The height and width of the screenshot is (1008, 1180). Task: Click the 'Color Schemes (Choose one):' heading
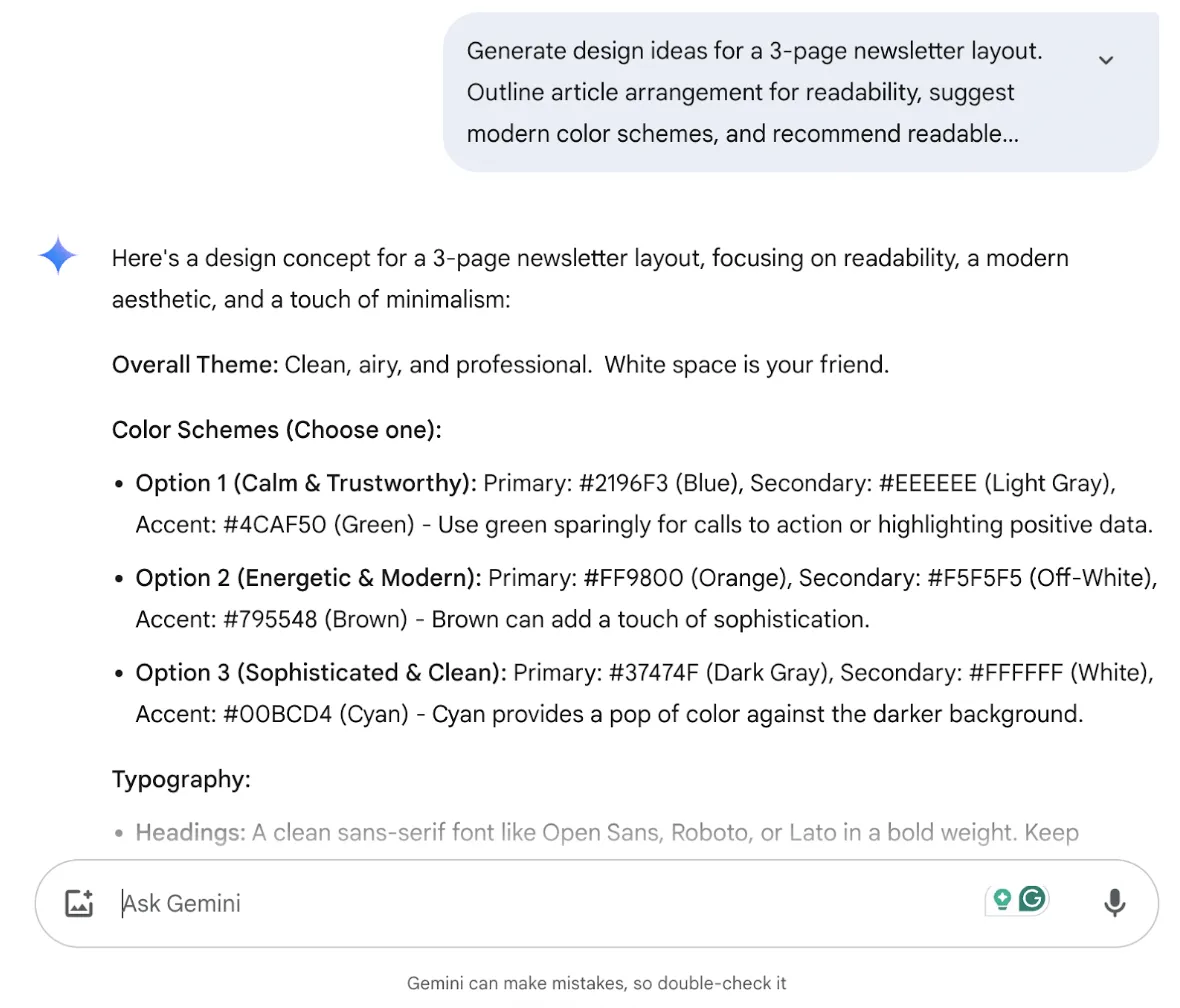click(277, 430)
